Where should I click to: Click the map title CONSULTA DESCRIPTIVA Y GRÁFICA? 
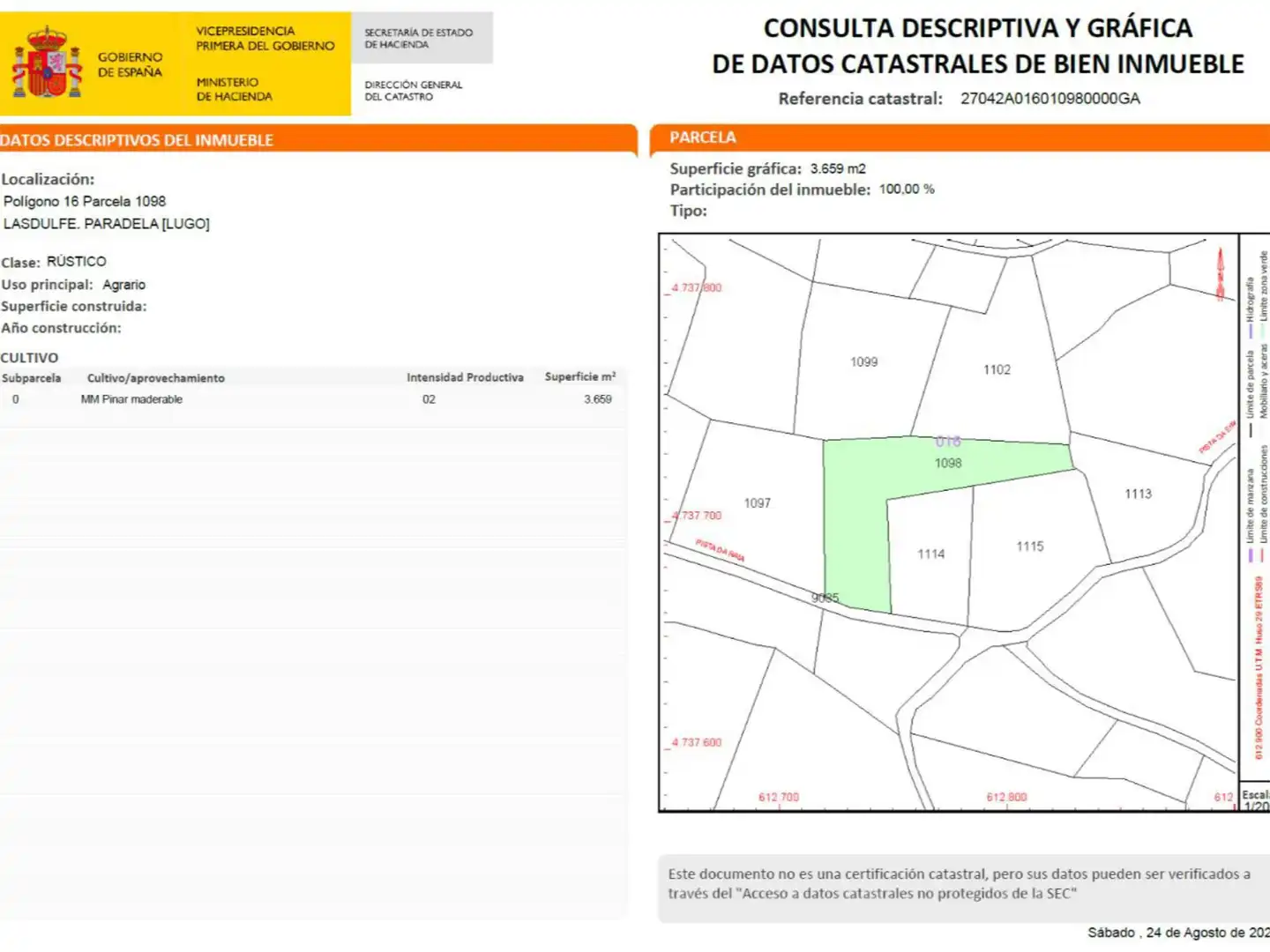pos(977,28)
